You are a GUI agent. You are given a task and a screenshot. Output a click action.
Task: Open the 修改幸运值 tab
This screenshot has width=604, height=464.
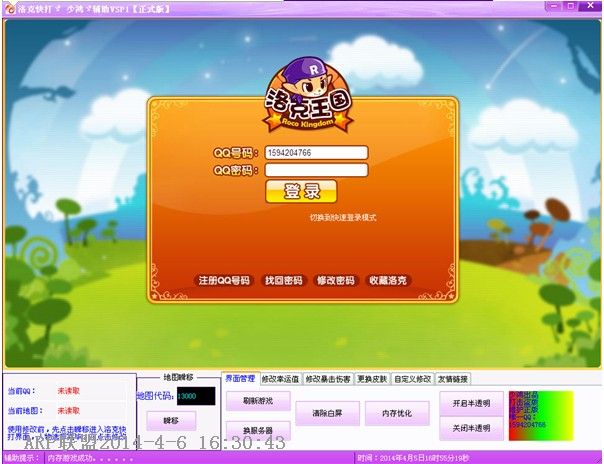click(280, 379)
